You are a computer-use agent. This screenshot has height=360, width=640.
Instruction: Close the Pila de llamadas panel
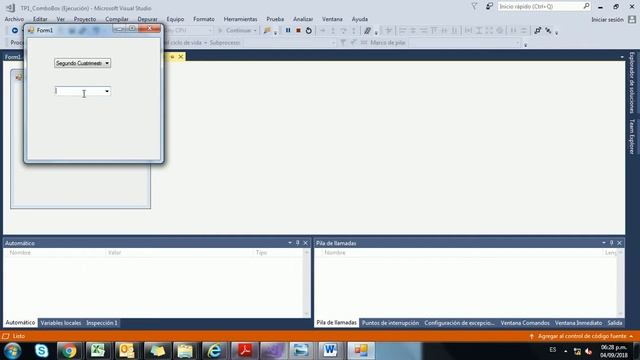pos(619,243)
